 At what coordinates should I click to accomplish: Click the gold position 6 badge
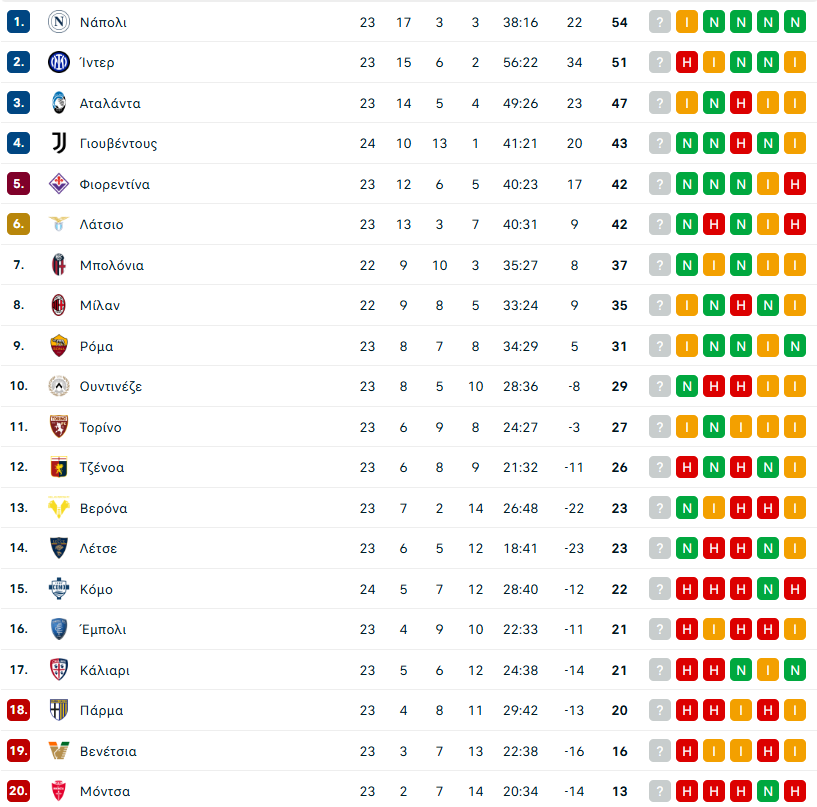[18, 224]
